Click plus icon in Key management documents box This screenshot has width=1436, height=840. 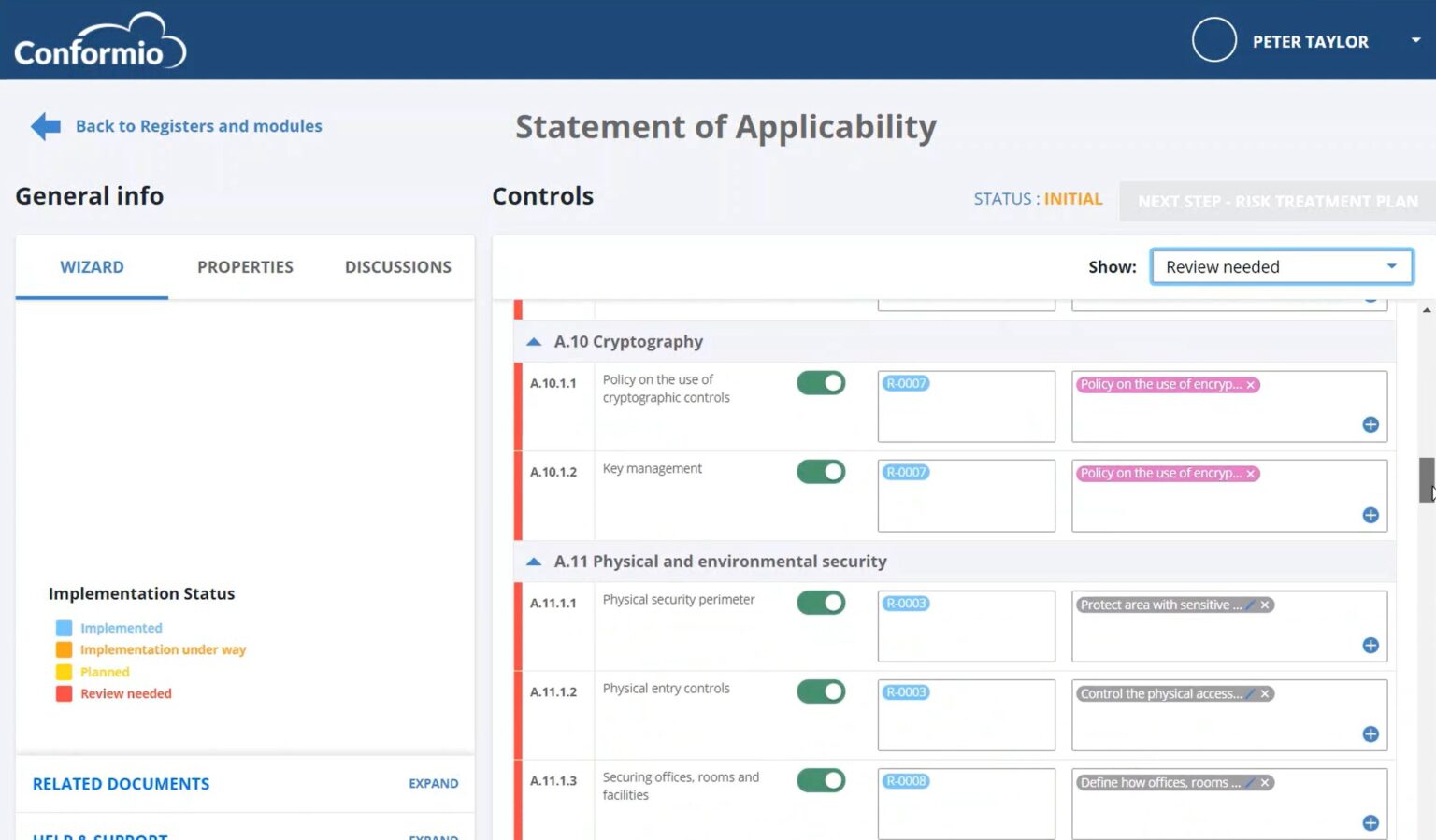pos(1371,515)
